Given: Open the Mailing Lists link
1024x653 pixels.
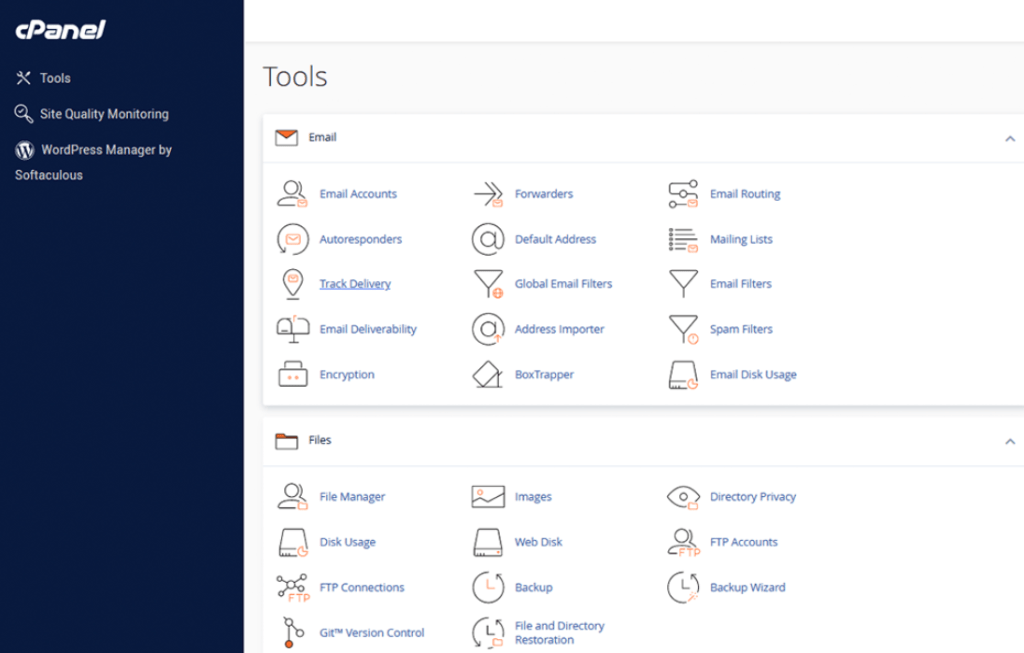Looking at the screenshot, I should [x=741, y=239].
